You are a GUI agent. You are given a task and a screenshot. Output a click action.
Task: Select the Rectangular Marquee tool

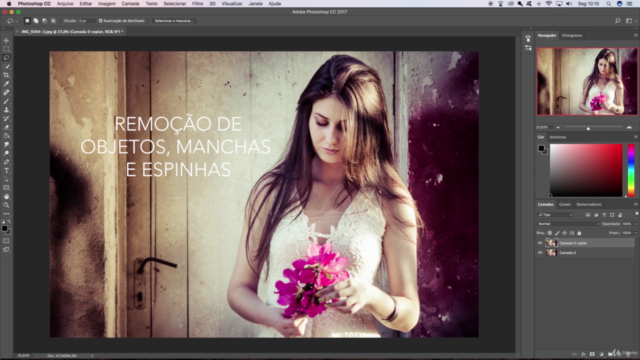click(6, 49)
